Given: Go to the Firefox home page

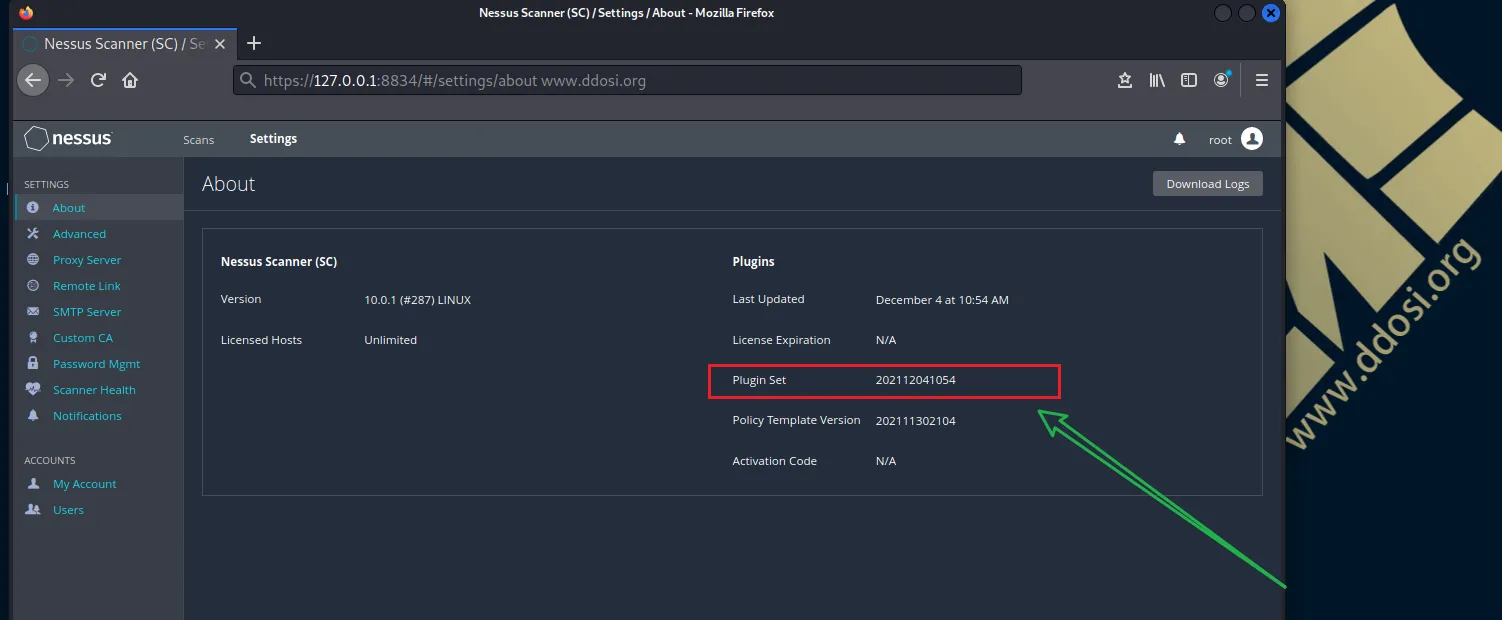Looking at the screenshot, I should click(130, 80).
